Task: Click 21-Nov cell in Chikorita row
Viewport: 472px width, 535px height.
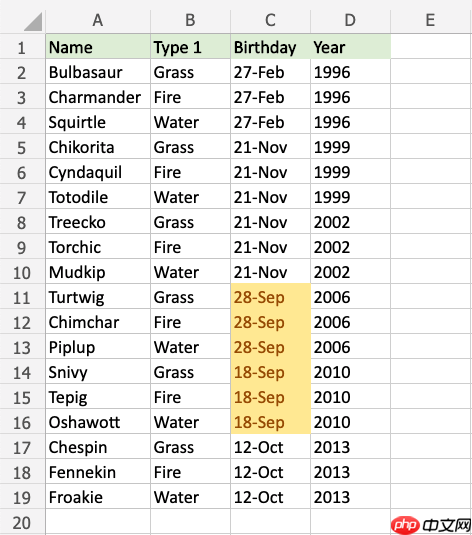Action: pyautogui.click(x=271, y=147)
